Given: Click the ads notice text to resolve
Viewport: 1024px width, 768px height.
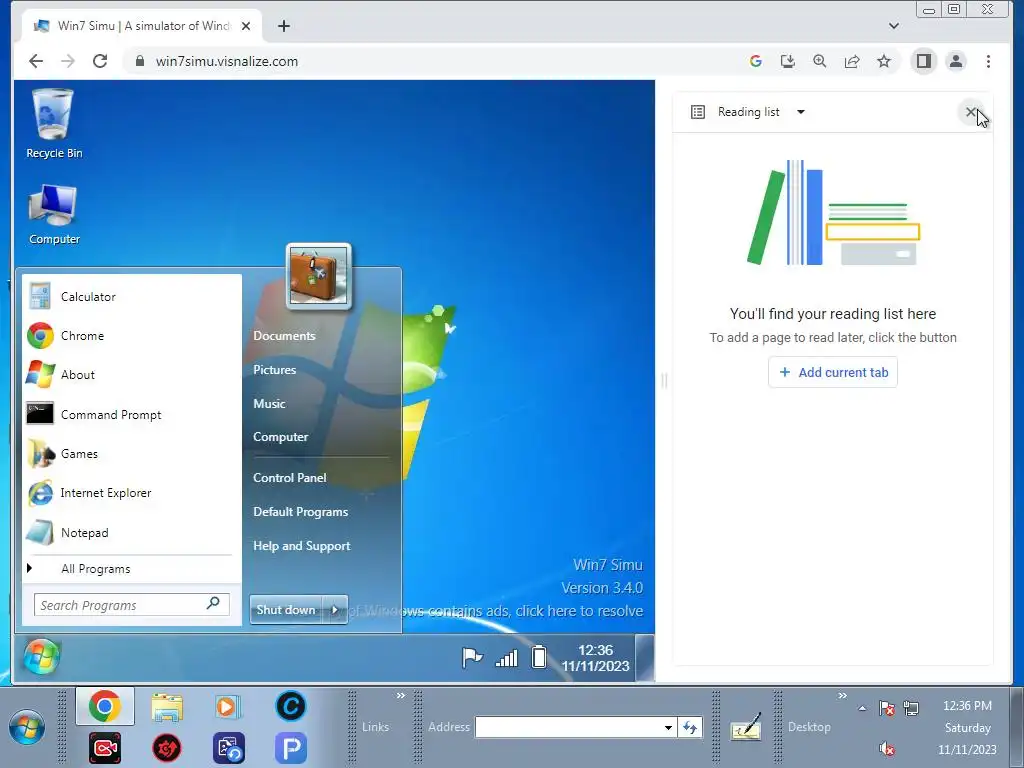Looking at the screenshot, I should pyautogui.click(x=496, y=611).
